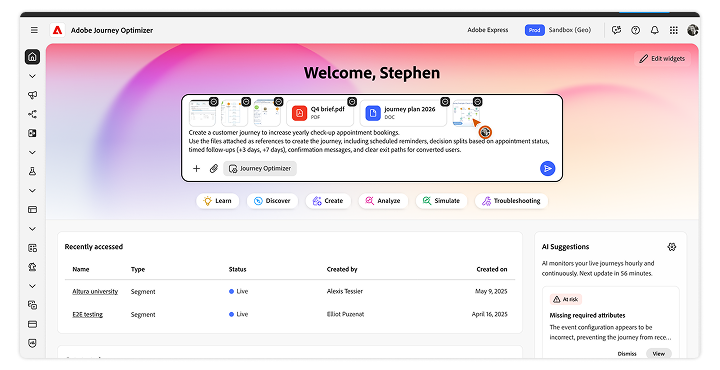This screenshot has height=370, width=720.
Task: Open the card sidebar icon
Action: coord(32,324)
